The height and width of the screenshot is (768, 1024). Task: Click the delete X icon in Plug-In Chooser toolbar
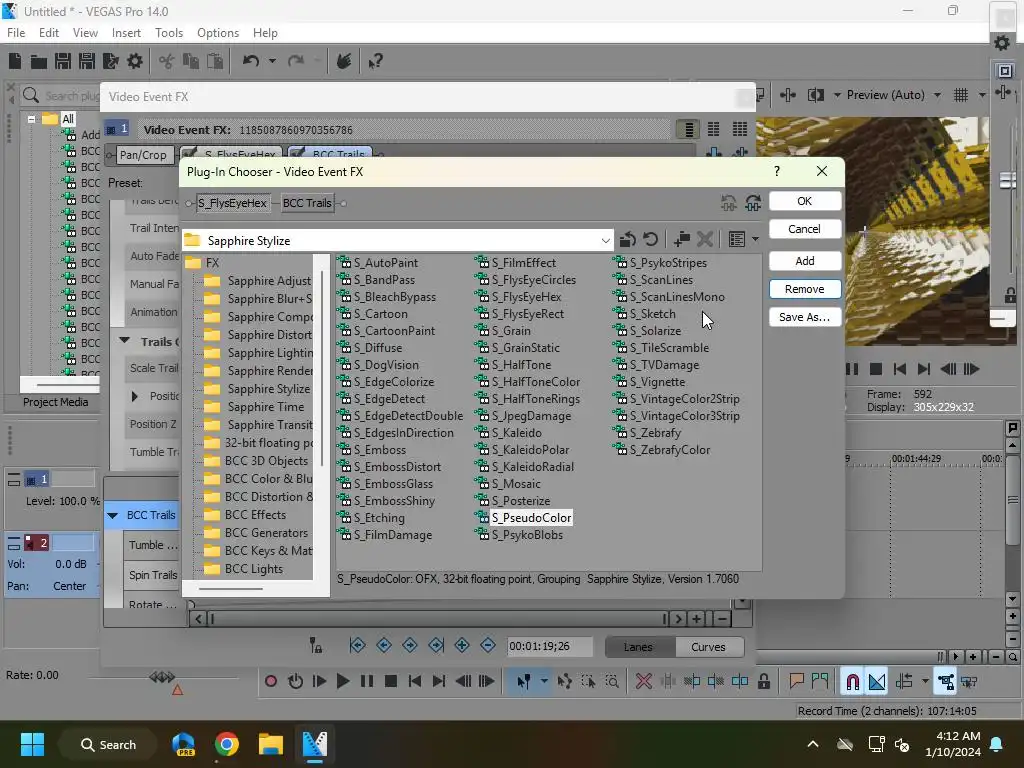(x=704, y=240)
